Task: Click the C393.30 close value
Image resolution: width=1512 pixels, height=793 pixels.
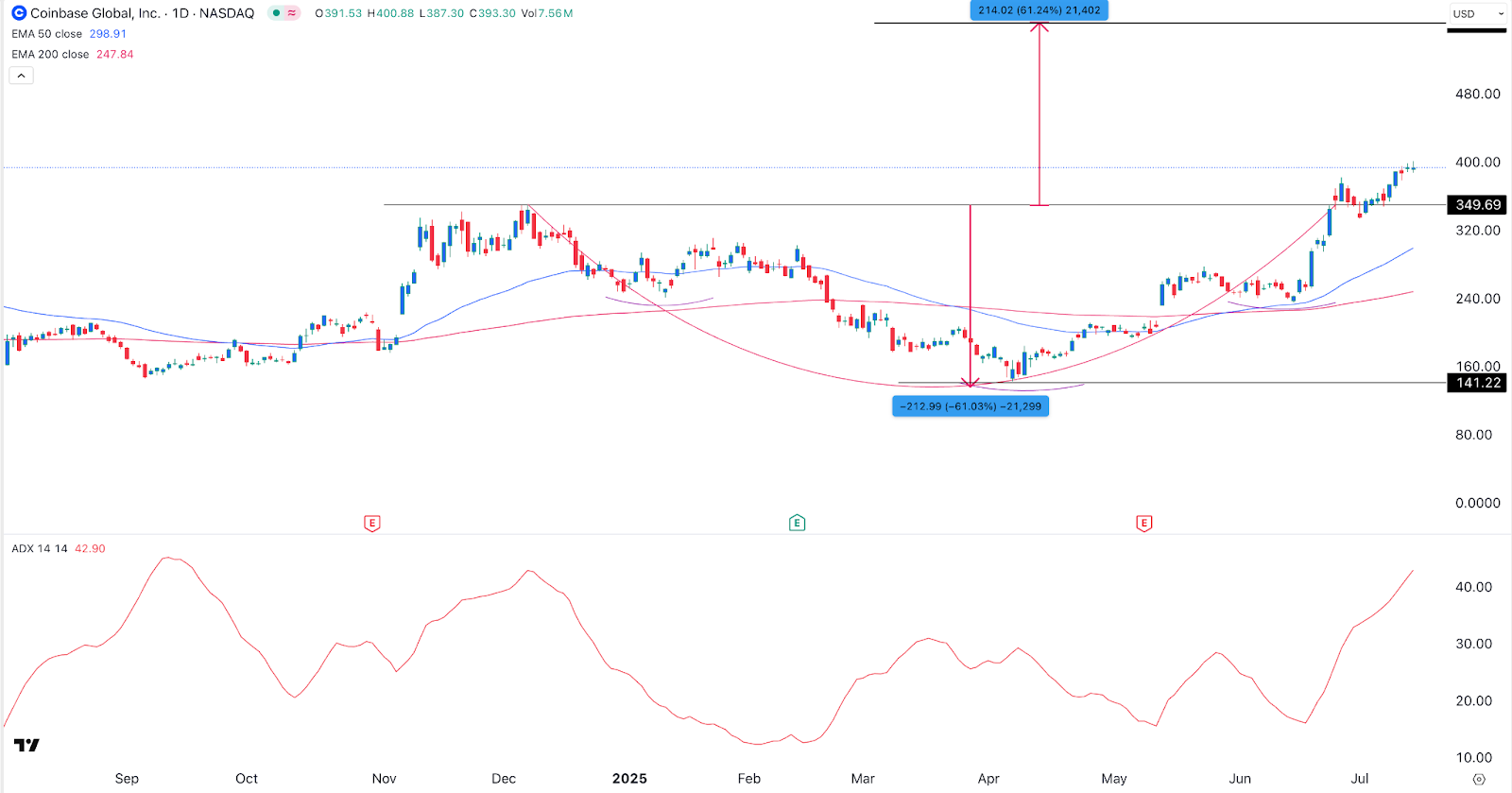Action: [x=492, y=13]
